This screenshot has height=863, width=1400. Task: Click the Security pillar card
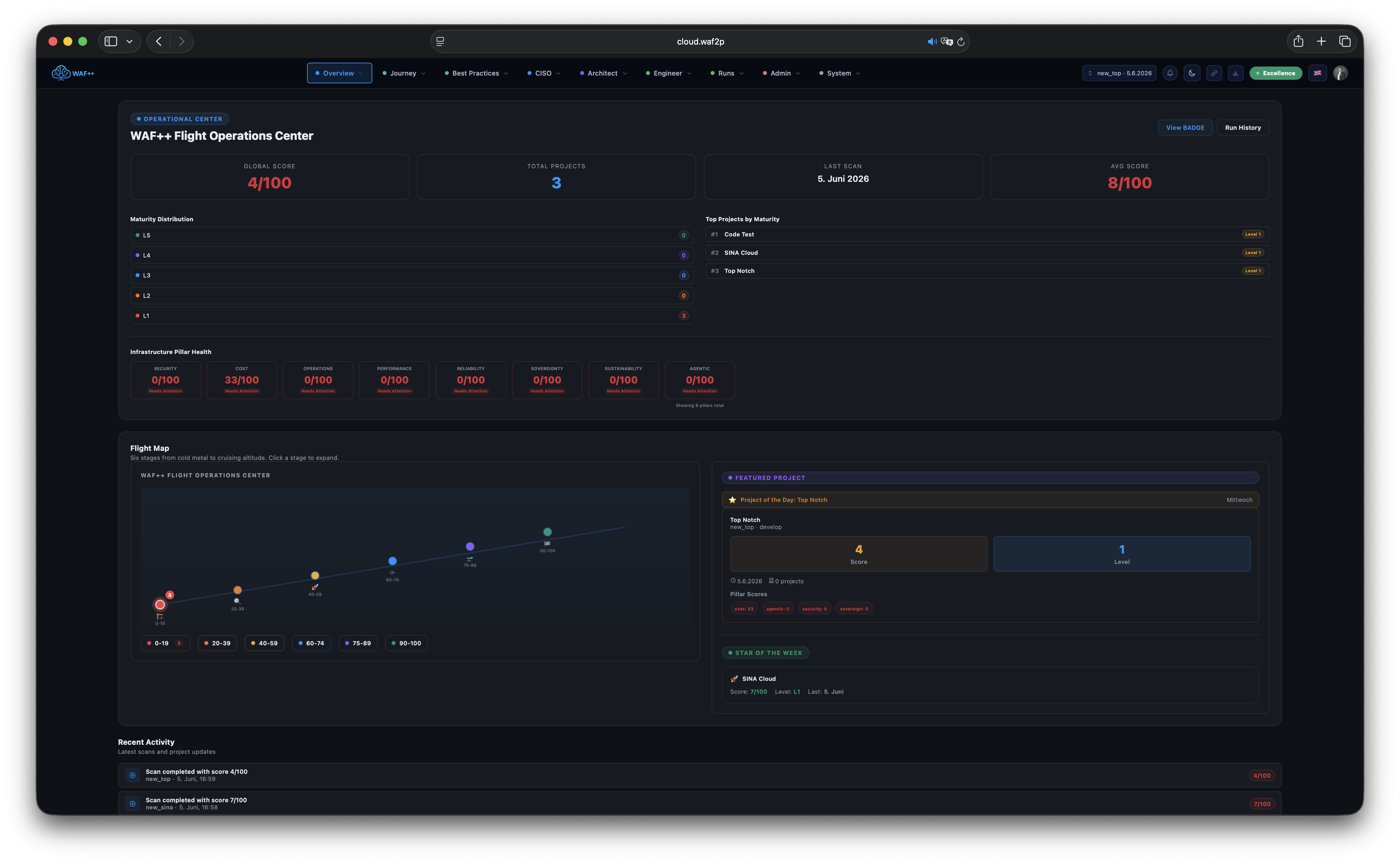click(x=165, y=380)
